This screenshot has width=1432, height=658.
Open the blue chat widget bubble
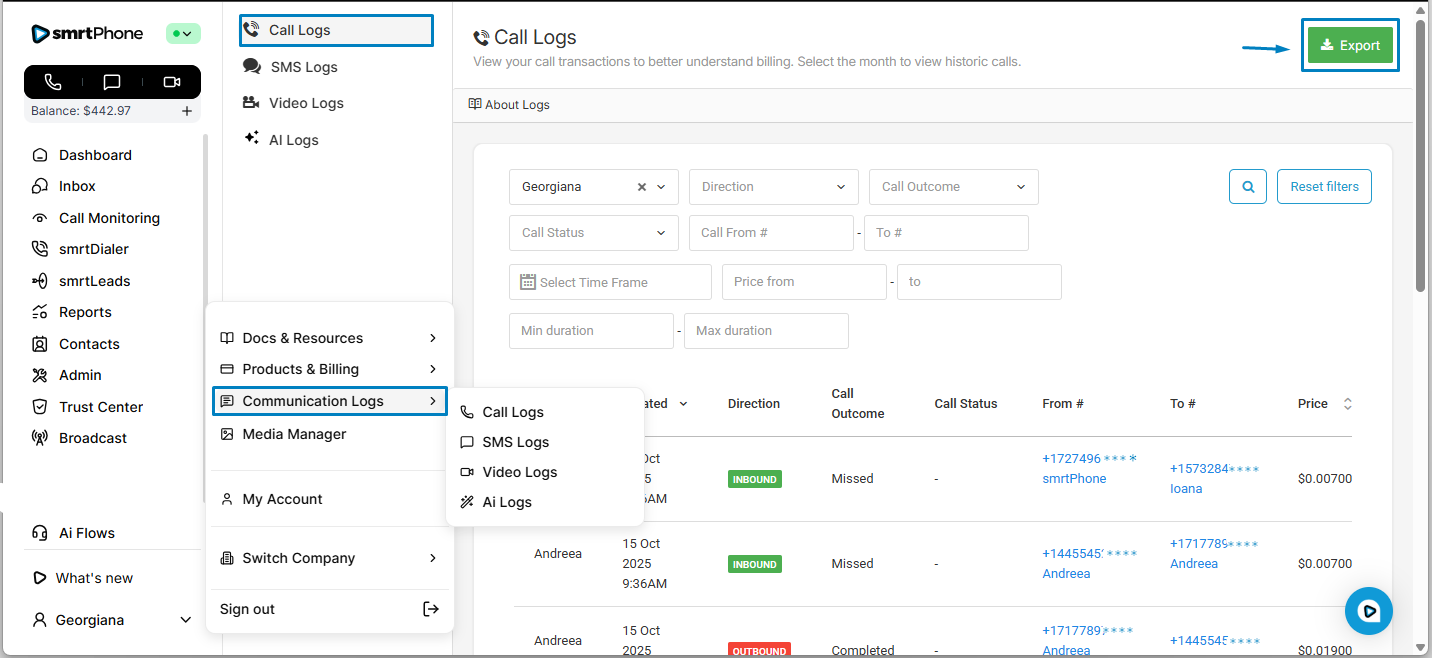click(1368, 610)
